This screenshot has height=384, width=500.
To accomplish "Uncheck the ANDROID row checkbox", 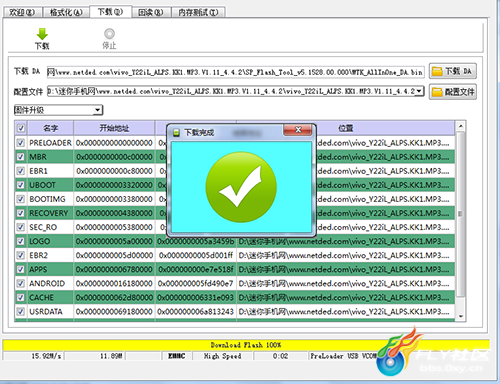I will 21,283.
